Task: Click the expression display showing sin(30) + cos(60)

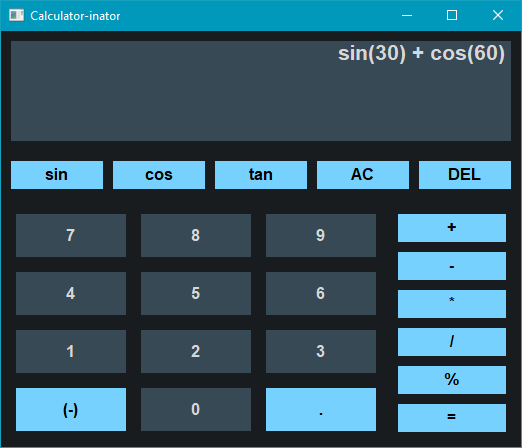Action: pos(261,91)
